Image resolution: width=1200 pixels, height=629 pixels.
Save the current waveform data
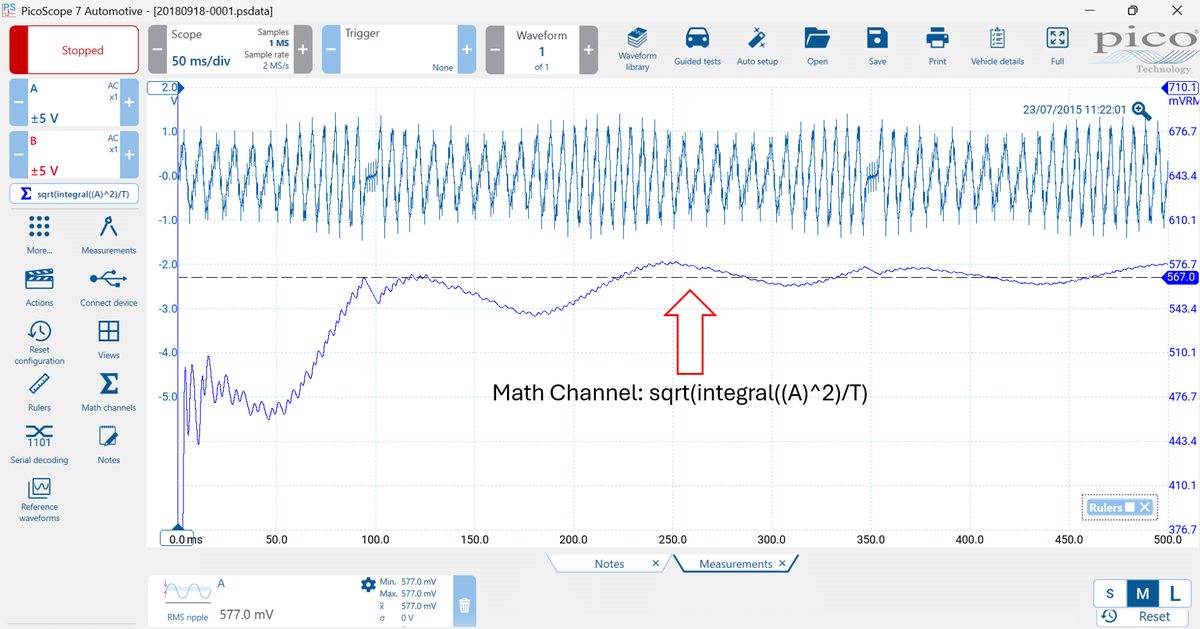tap(877, 48)
